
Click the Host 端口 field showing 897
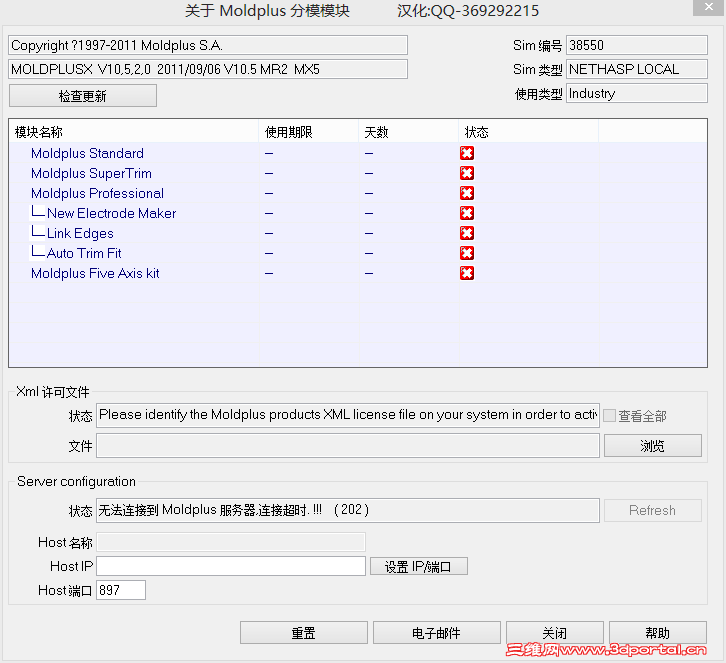click(x=121, y=590)
